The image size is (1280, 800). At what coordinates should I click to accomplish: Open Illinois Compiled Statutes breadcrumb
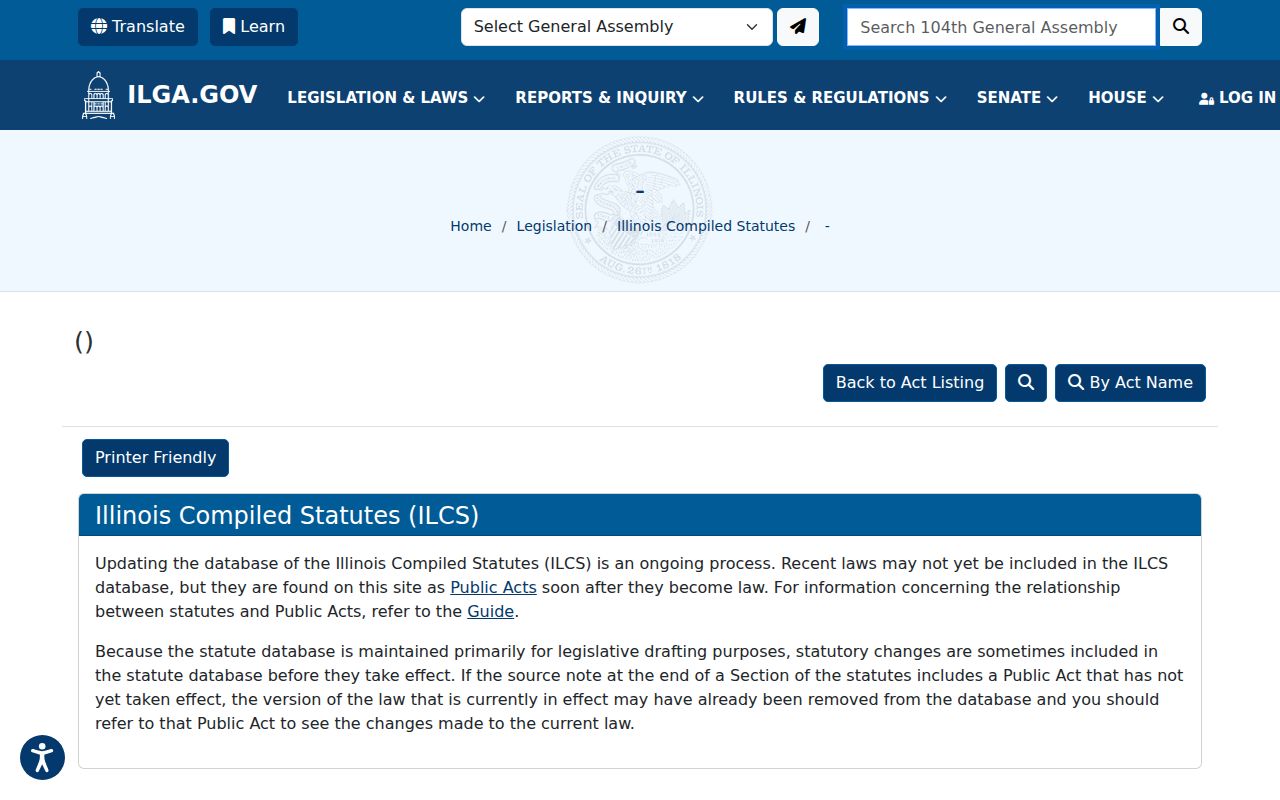pyautogui.click(x=706, y=226)
